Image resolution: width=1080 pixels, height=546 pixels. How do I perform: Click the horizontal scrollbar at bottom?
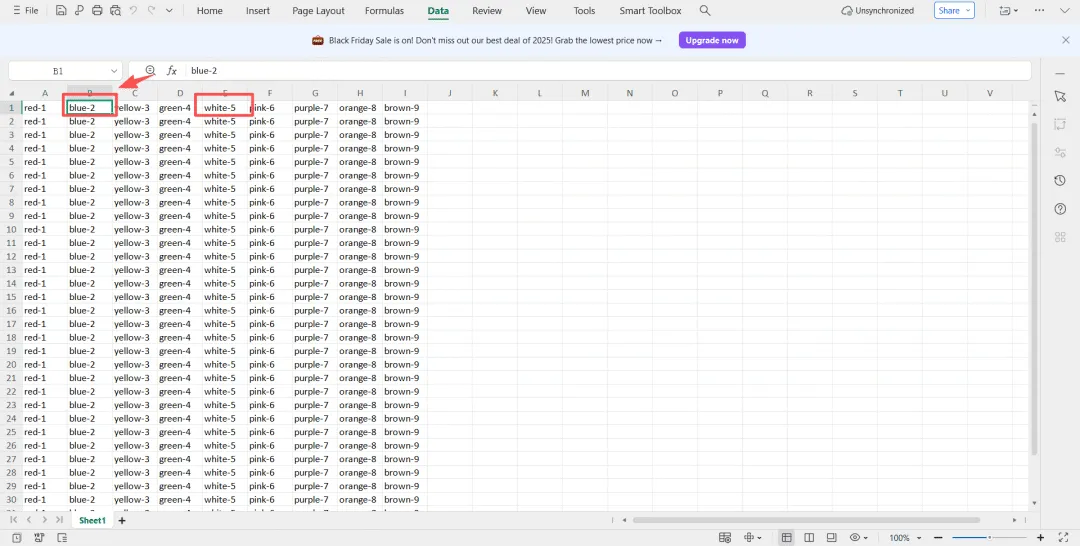[x=806, y=521]
